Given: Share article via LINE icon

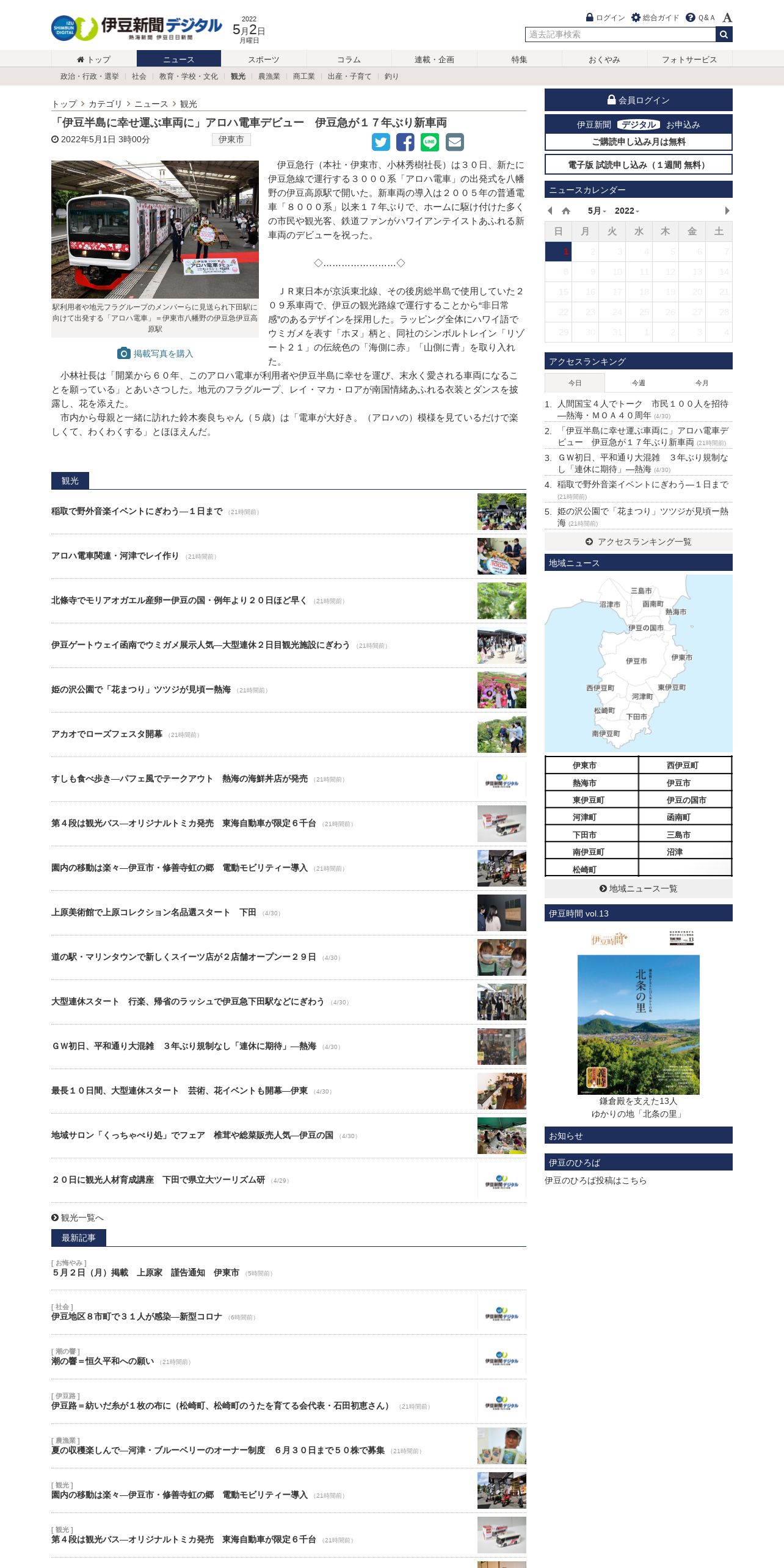Looking at the screenshot, I should tap(430, 142).
